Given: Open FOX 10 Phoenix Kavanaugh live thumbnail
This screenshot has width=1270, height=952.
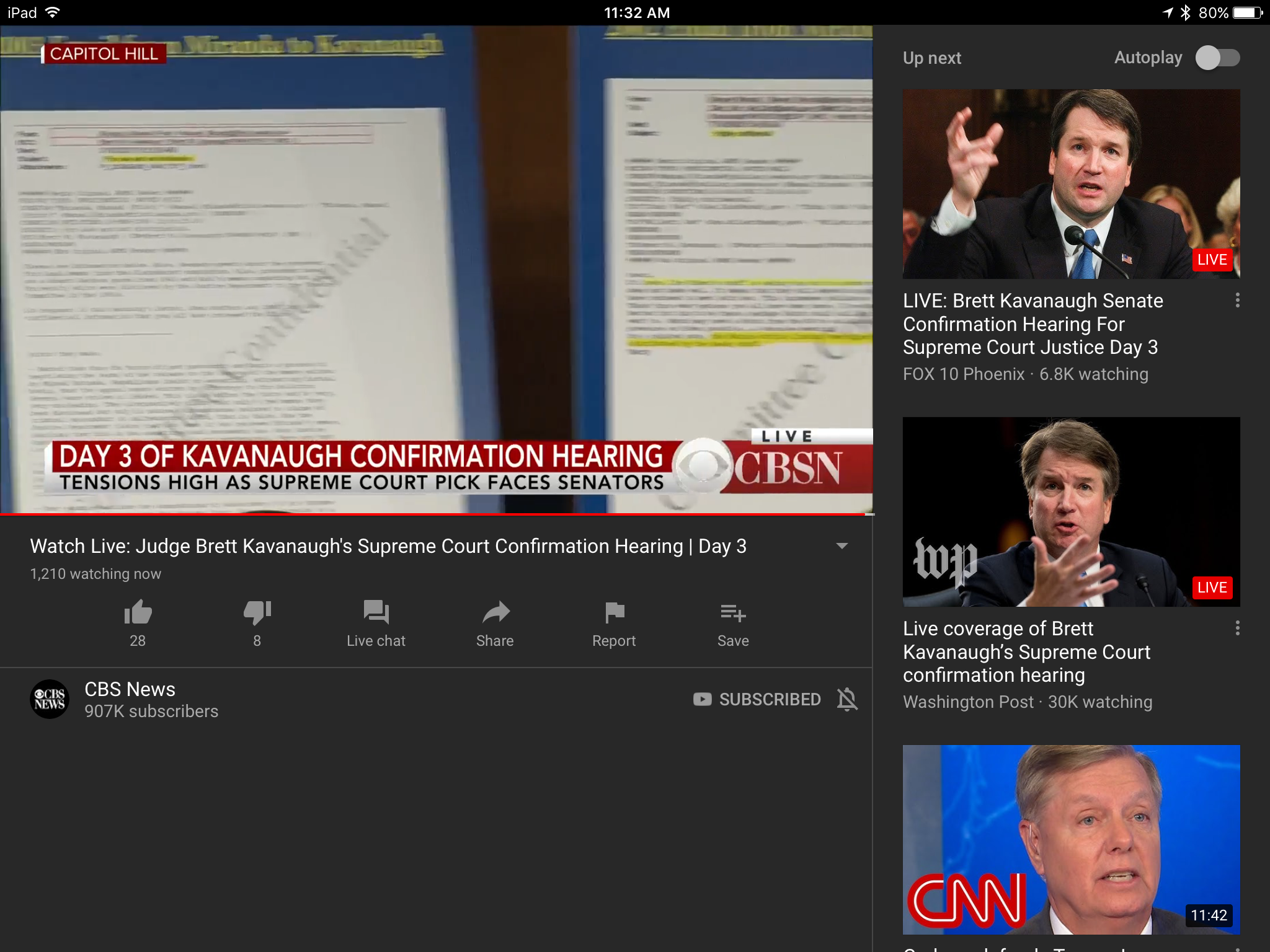Looking at the screenshot, I should coord(1072,184).
